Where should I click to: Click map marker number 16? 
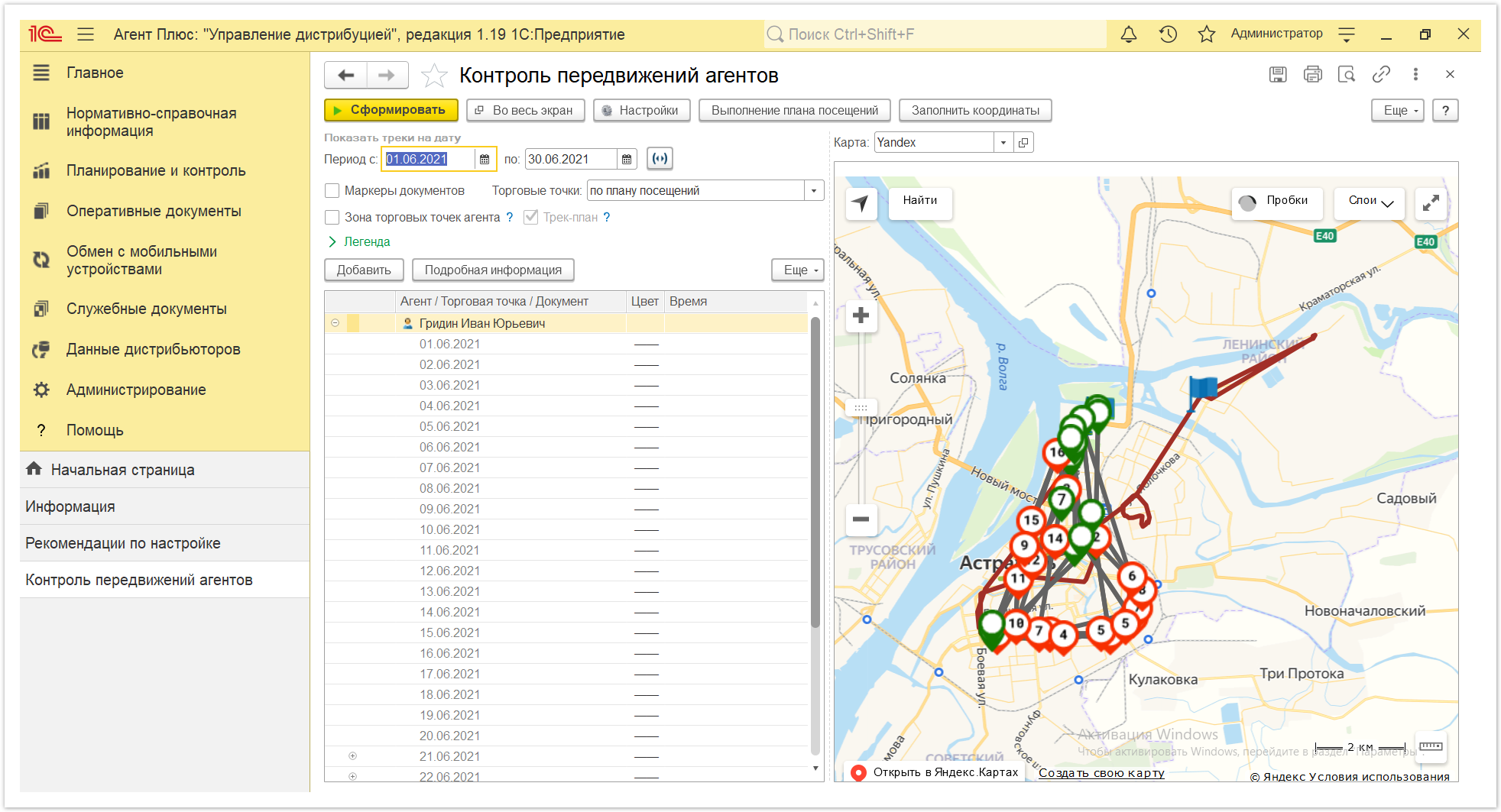pyautogui.click(x=1057, y=451)
